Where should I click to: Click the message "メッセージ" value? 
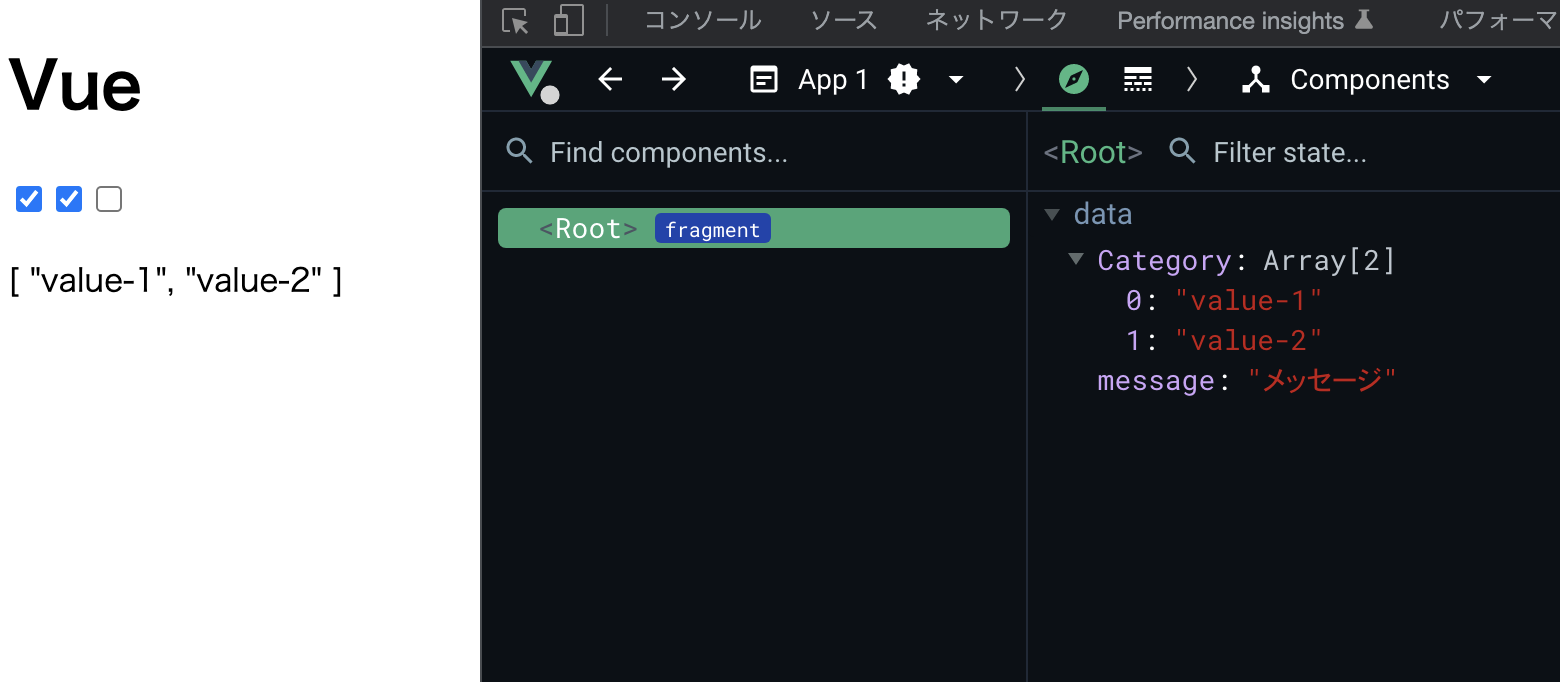point(1322,381)
